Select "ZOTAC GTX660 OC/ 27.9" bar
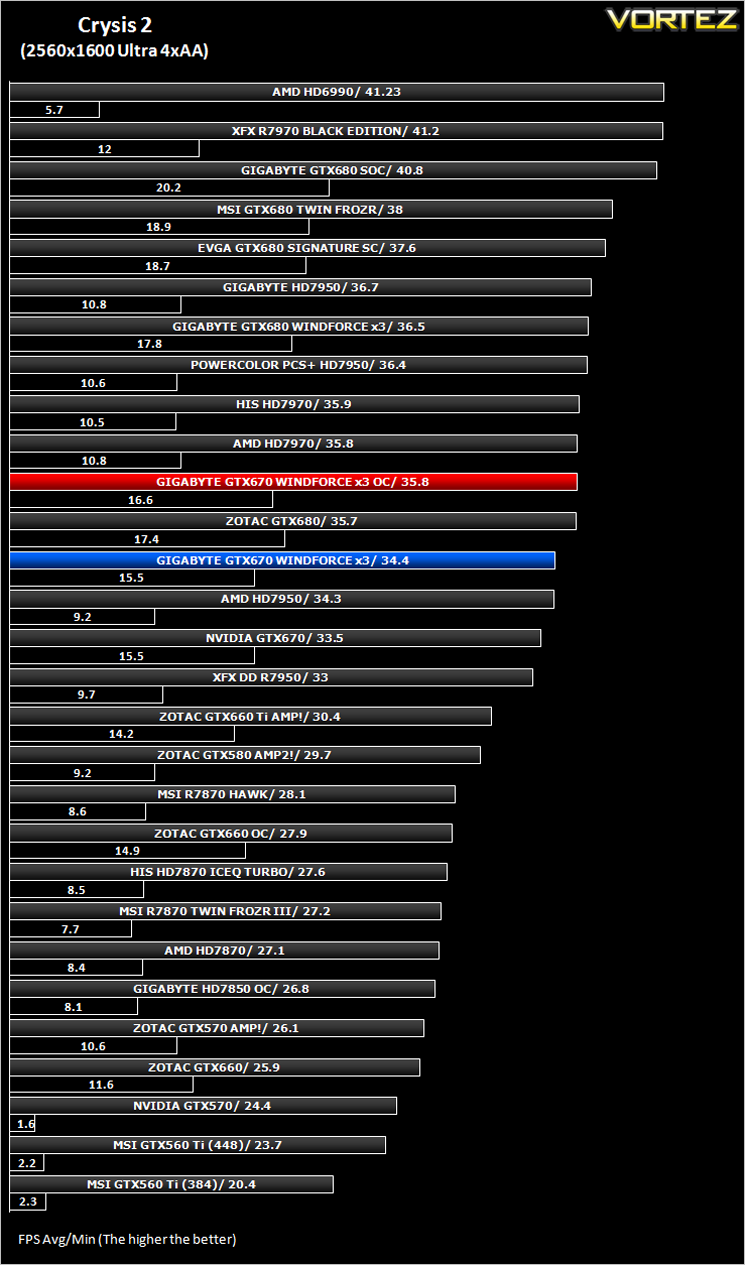 231,834
